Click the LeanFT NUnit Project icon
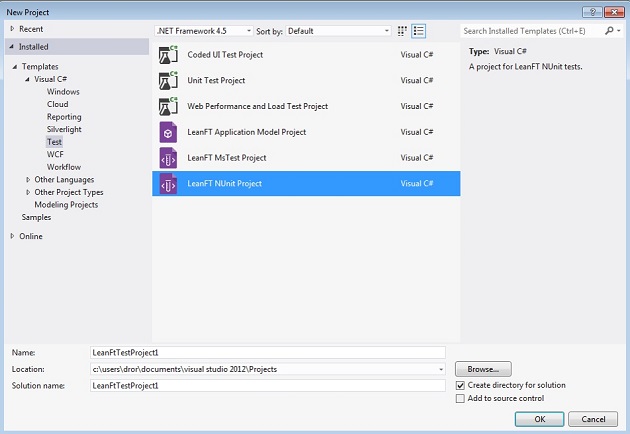This screenshot has width=630, height=434. point(168,184)
